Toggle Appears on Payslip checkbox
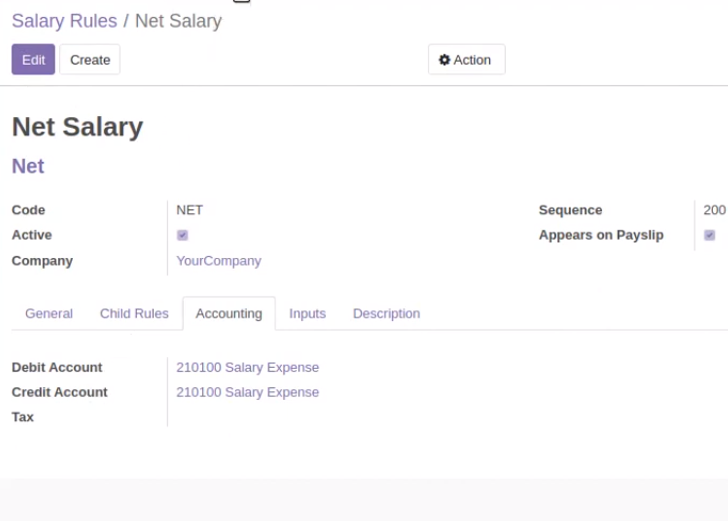This screenshot has width=728, height=521. tap(709, 235)
